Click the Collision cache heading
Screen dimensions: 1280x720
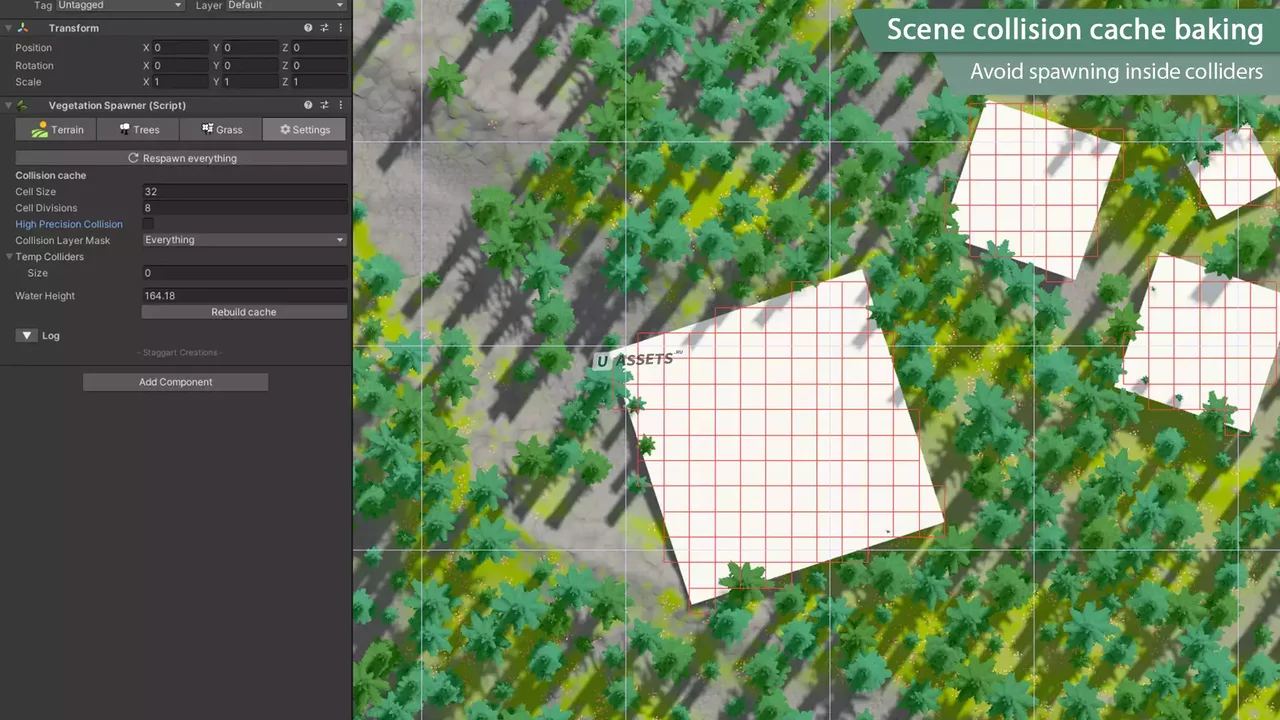51,176
